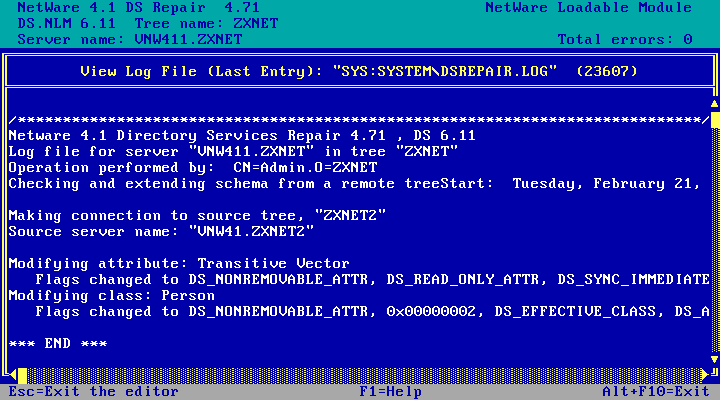
Task: Click "Server name: VNW411.ZXNET" header text
Action: tap(130, 39)
